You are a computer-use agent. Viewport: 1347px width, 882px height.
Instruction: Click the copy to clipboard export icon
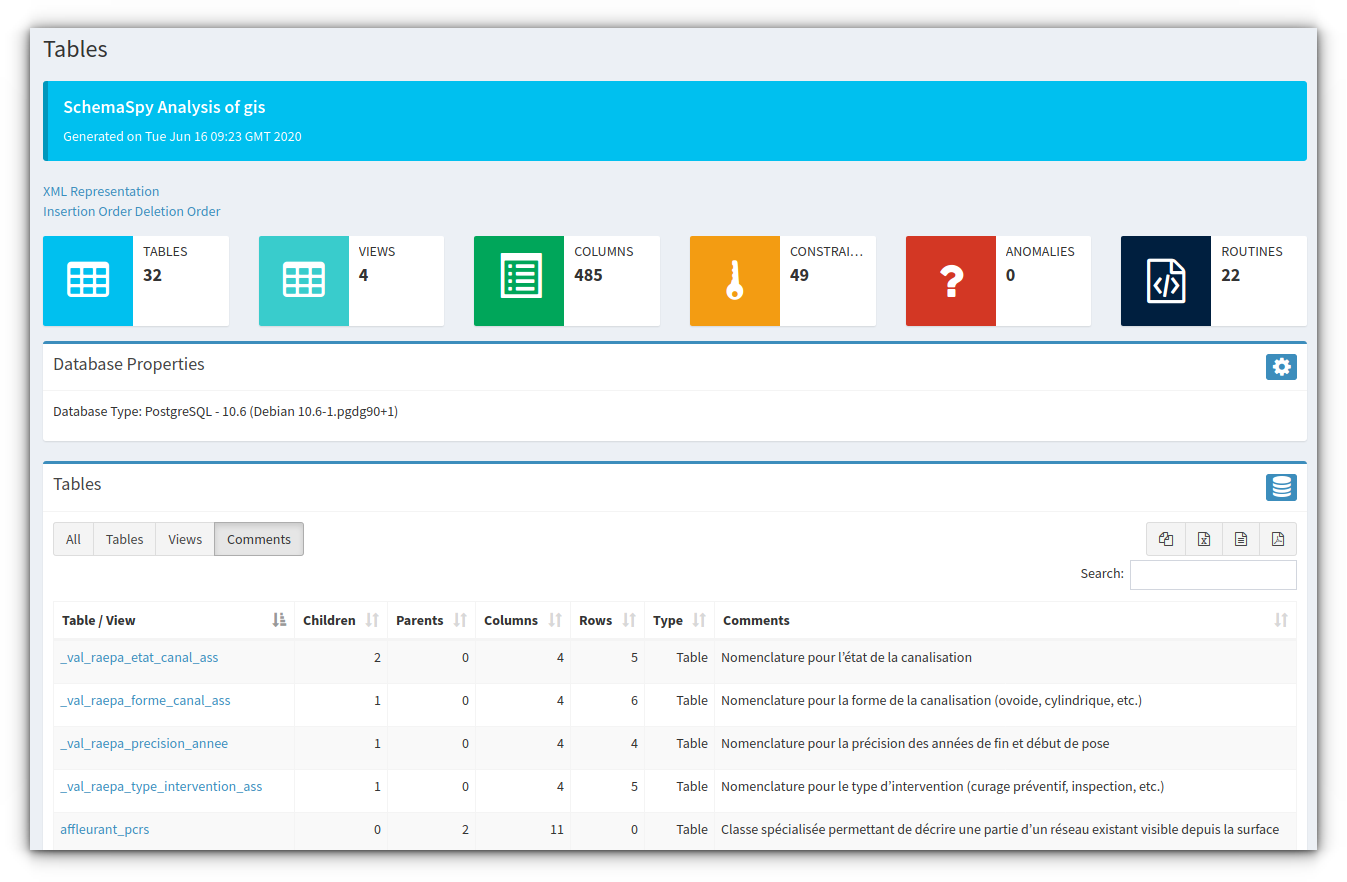(1166, 539)
